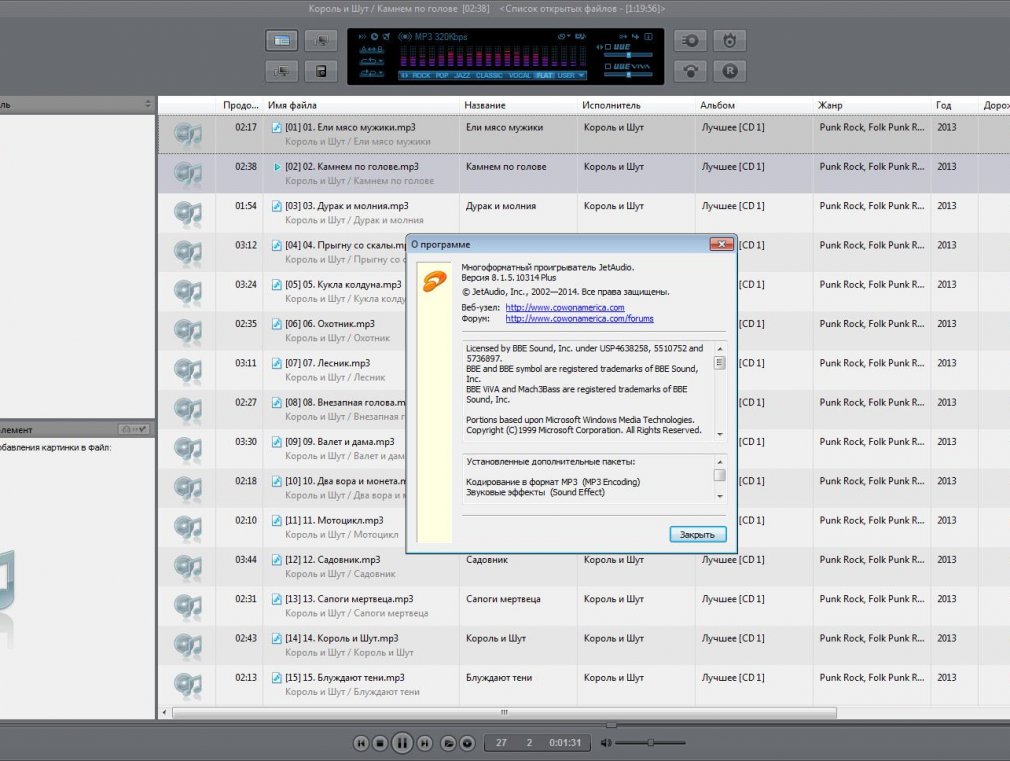The width and height of the screenshot is (1010, 761).
Task: Close the О программе dialog
Action: 721,244
